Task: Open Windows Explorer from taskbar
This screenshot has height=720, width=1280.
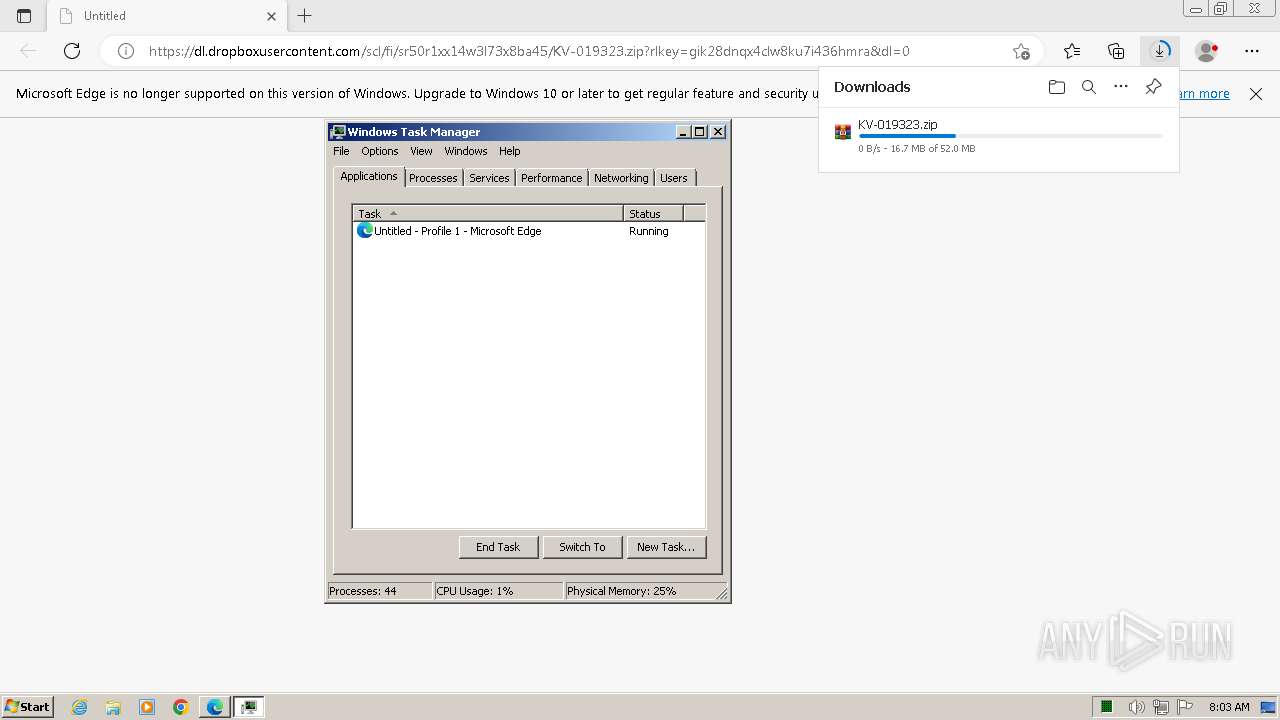Action: coord(113,707)
